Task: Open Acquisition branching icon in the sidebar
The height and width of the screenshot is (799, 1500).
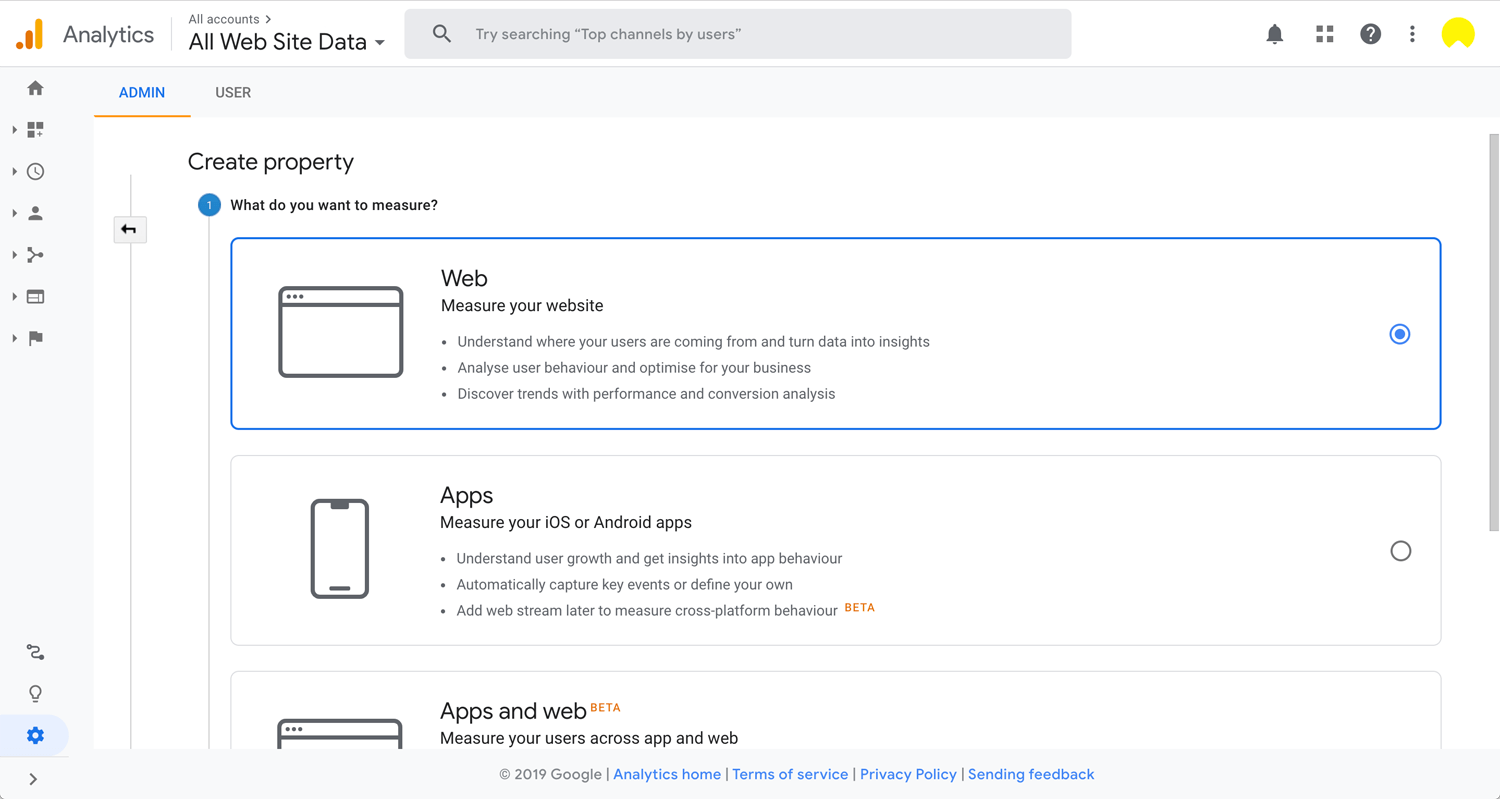Action: tap(36, 255)
